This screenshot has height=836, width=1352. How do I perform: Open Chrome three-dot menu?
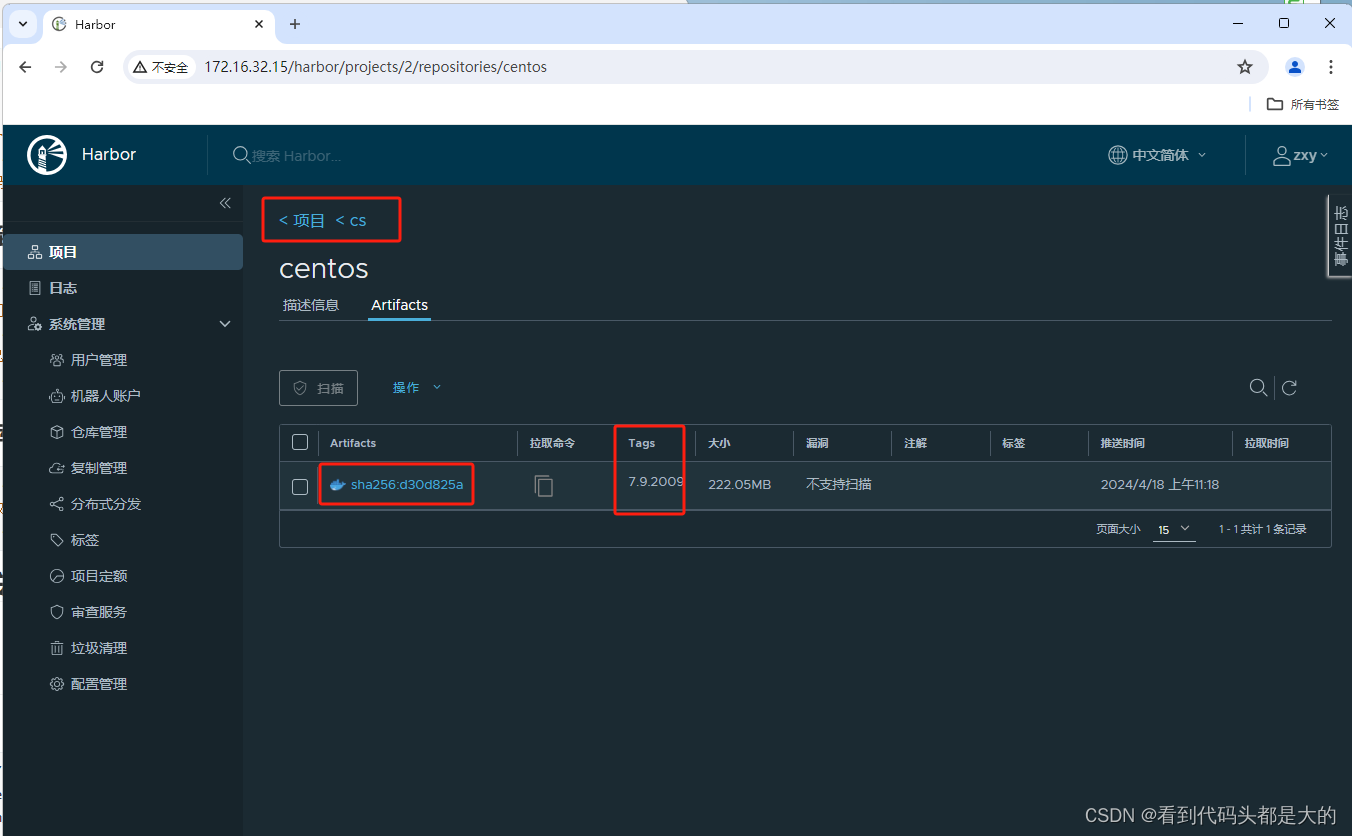tap(1330, 67)
